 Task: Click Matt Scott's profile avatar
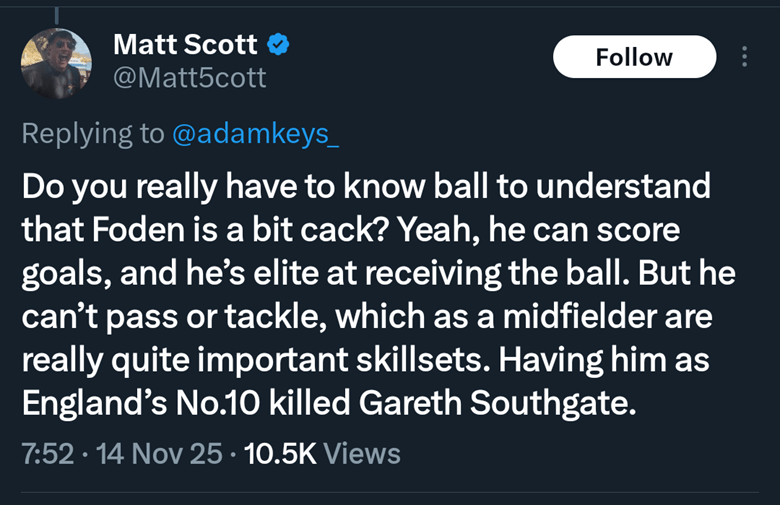(x=57, y=62)
